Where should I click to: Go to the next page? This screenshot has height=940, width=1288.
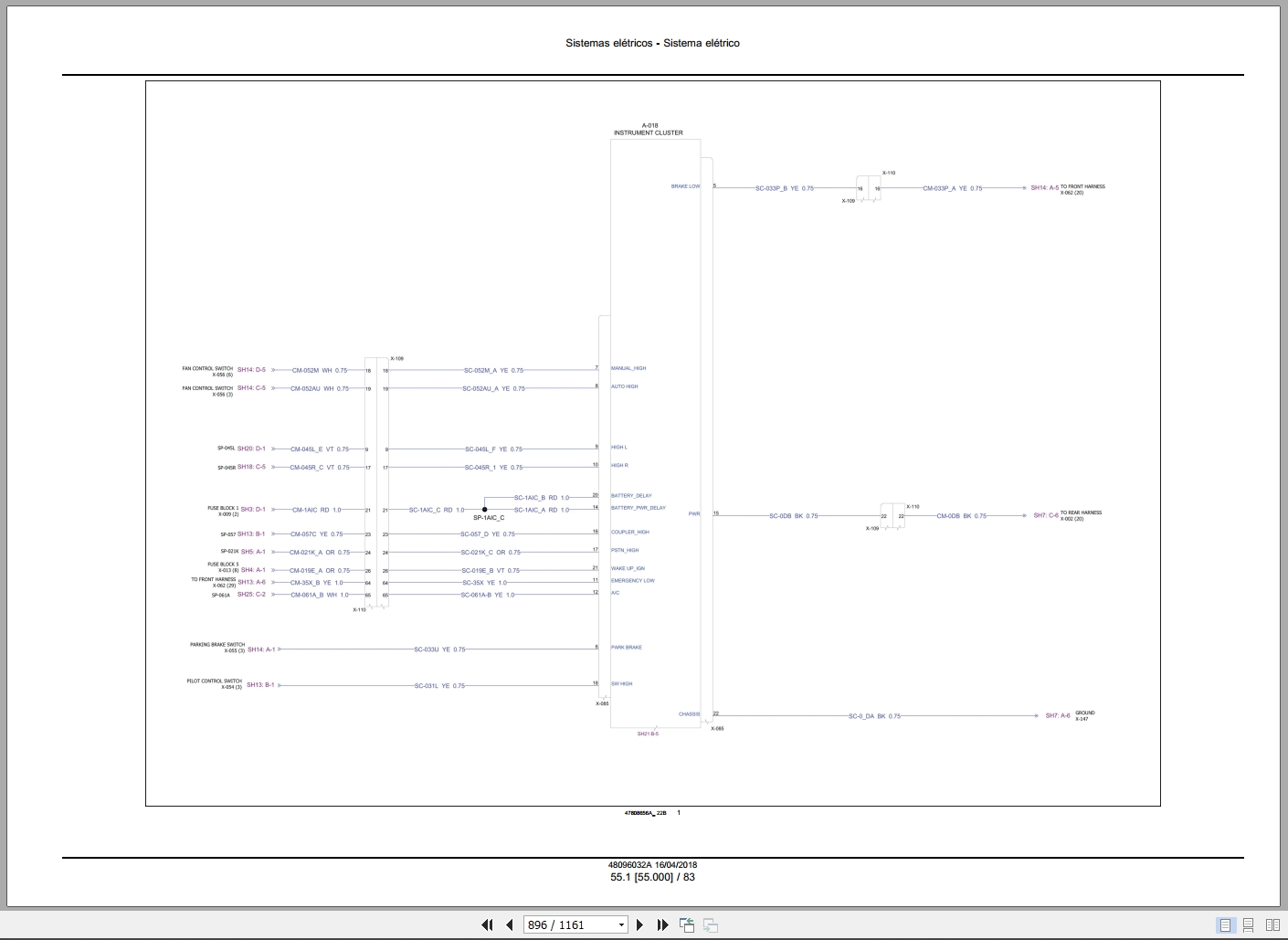(639, 924)
